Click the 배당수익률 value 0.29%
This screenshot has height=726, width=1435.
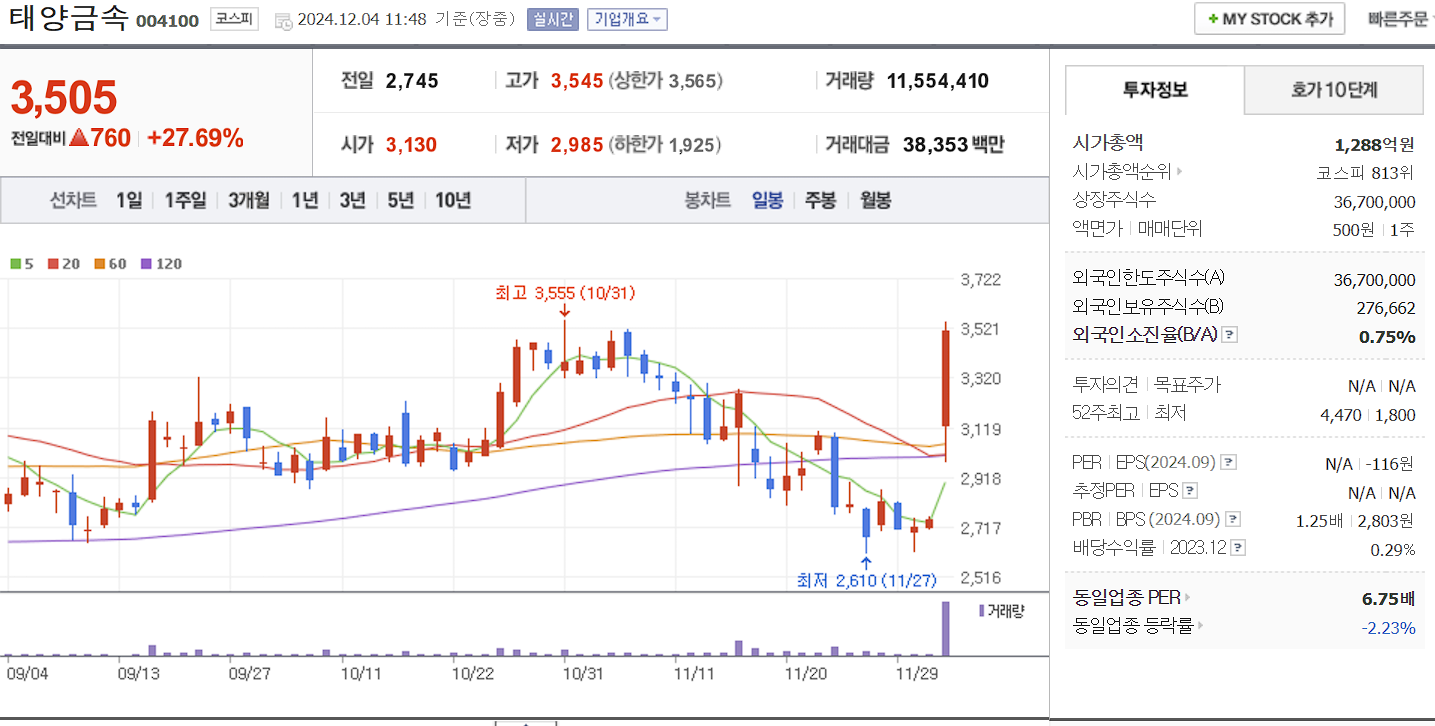1393,549
